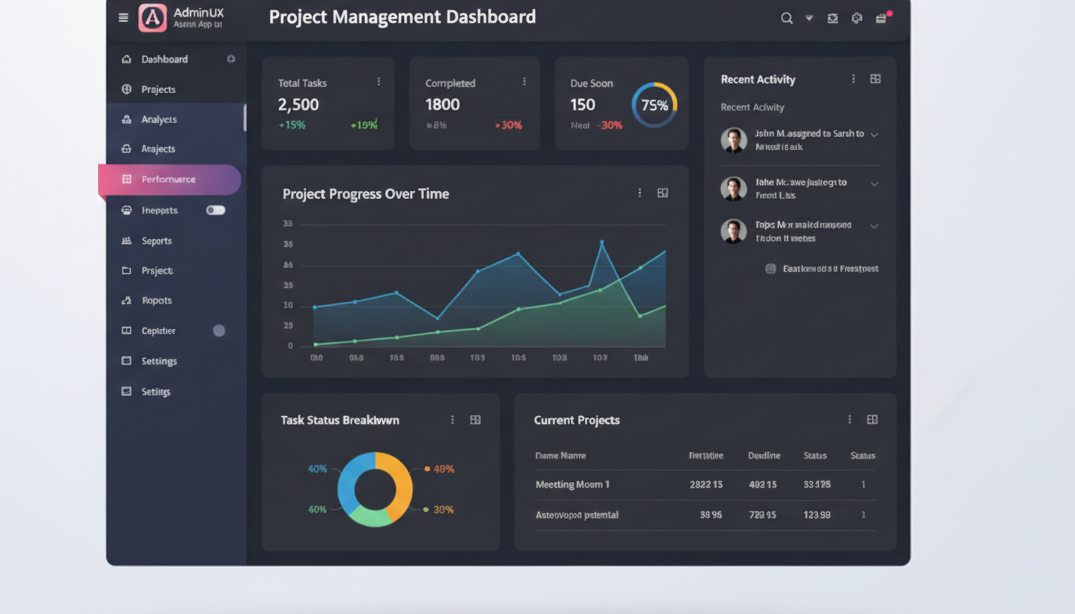This screenshot has width=1075, height=614.
Task: Click the hamburger menu icon
Action: pos(123,18)
